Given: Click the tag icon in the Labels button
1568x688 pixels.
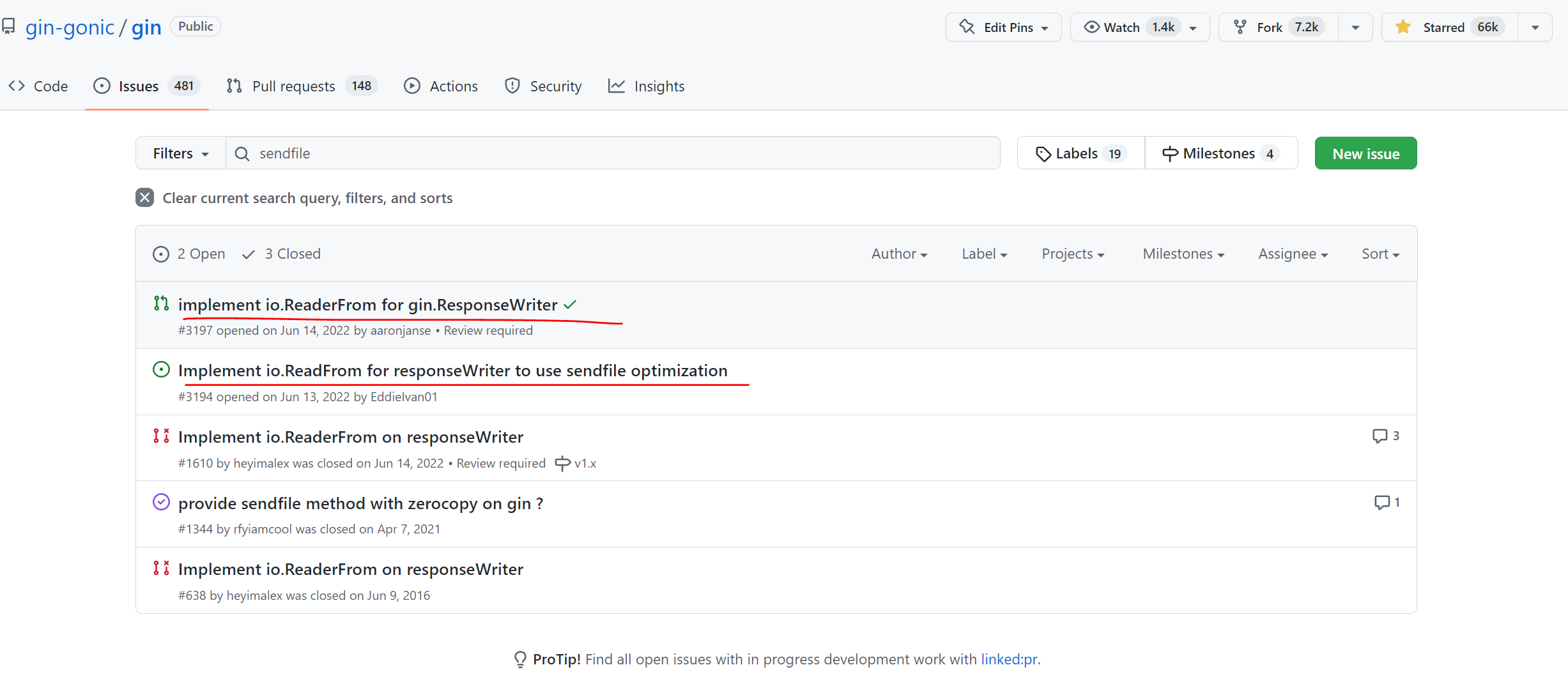Looking at the screenshot, I should tap(1043, 154).
